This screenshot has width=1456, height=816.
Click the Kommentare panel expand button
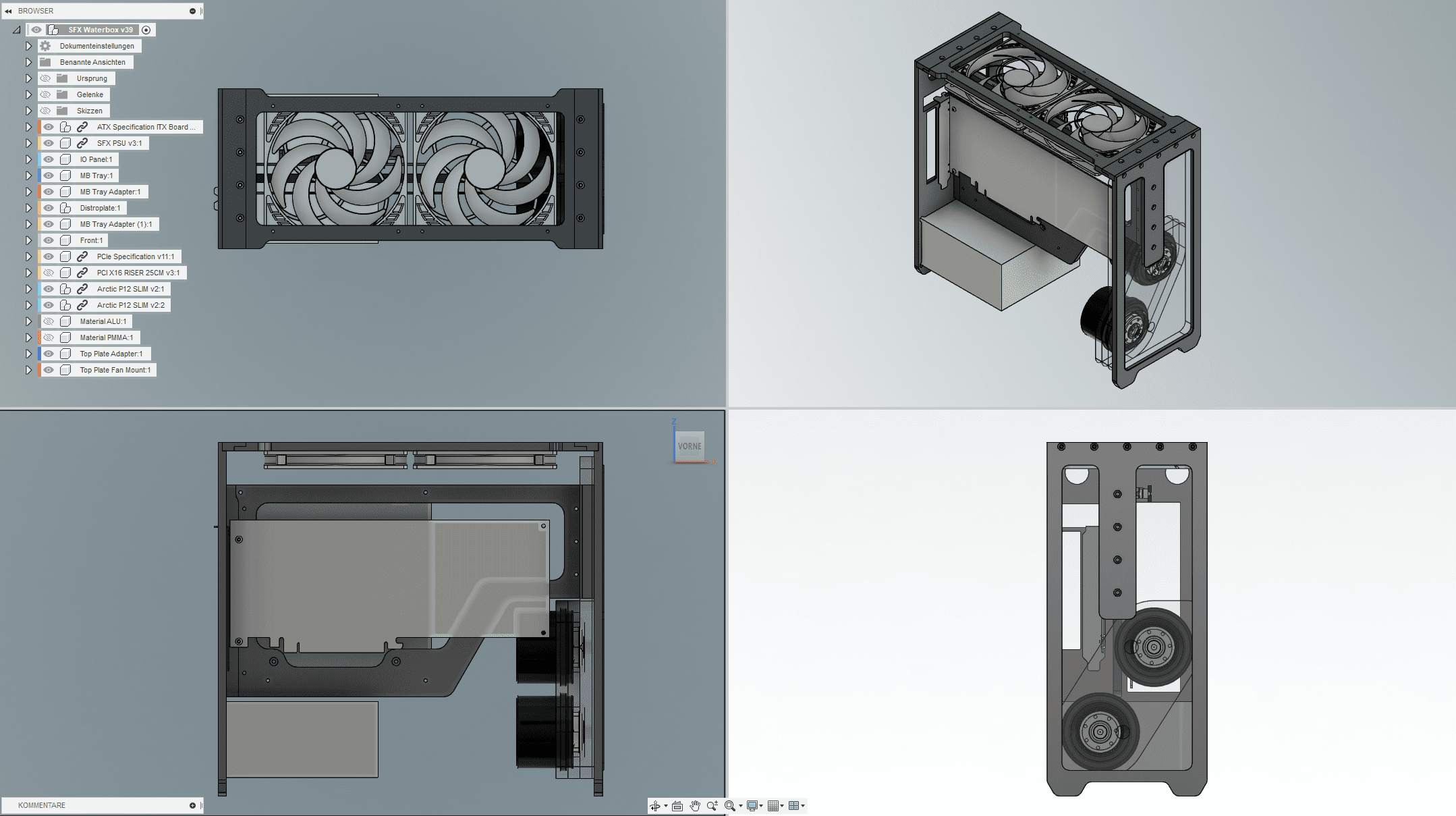coord(192,805)
